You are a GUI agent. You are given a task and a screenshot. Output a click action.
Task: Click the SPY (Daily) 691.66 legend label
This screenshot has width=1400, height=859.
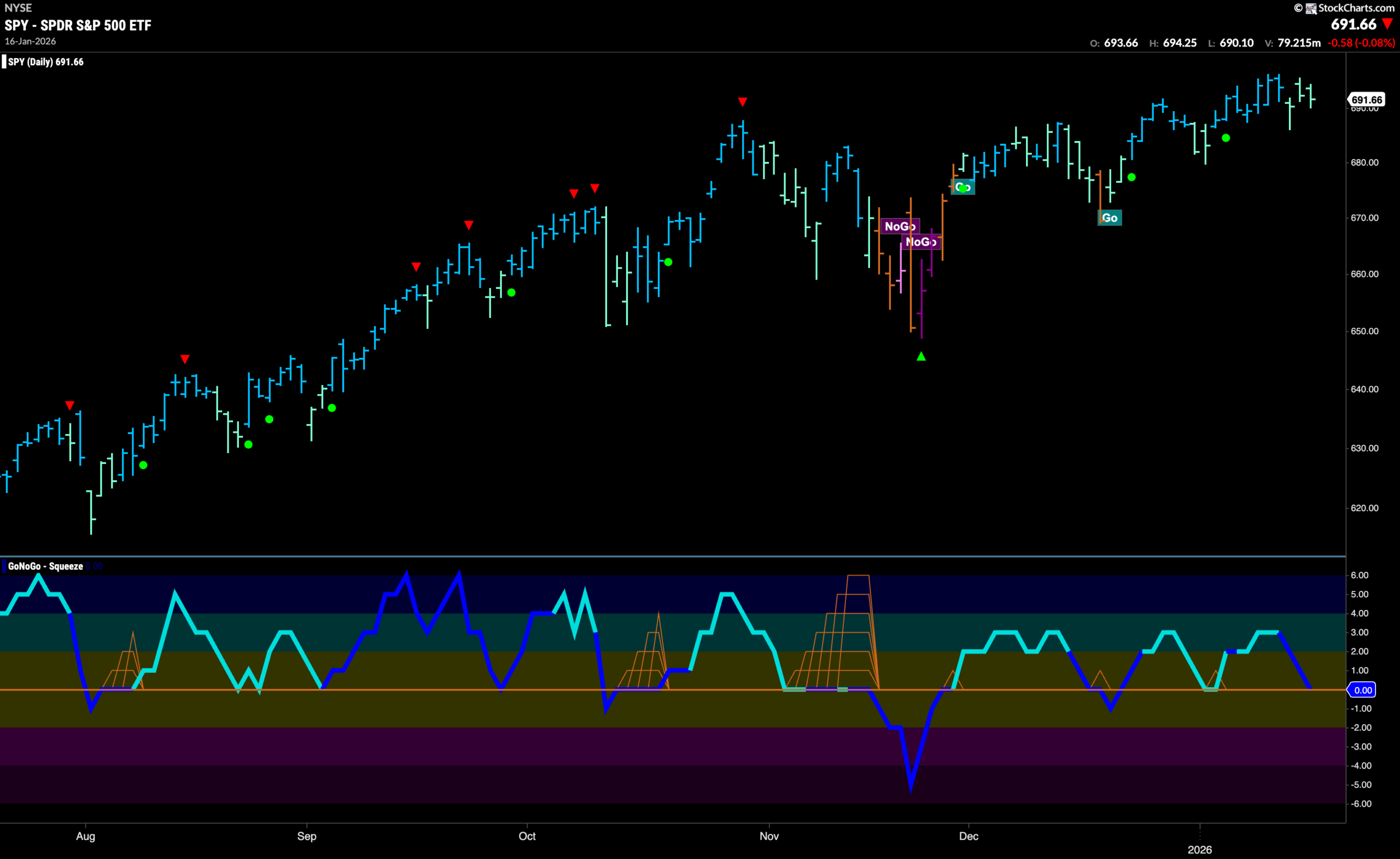coord(45,62)
